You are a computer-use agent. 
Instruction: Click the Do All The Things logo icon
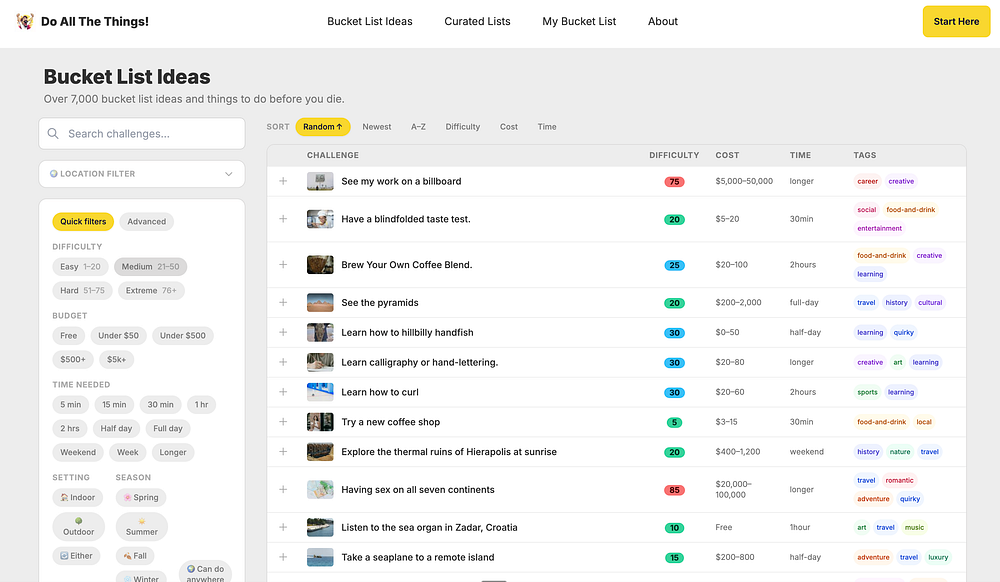[x=25, y=21]
